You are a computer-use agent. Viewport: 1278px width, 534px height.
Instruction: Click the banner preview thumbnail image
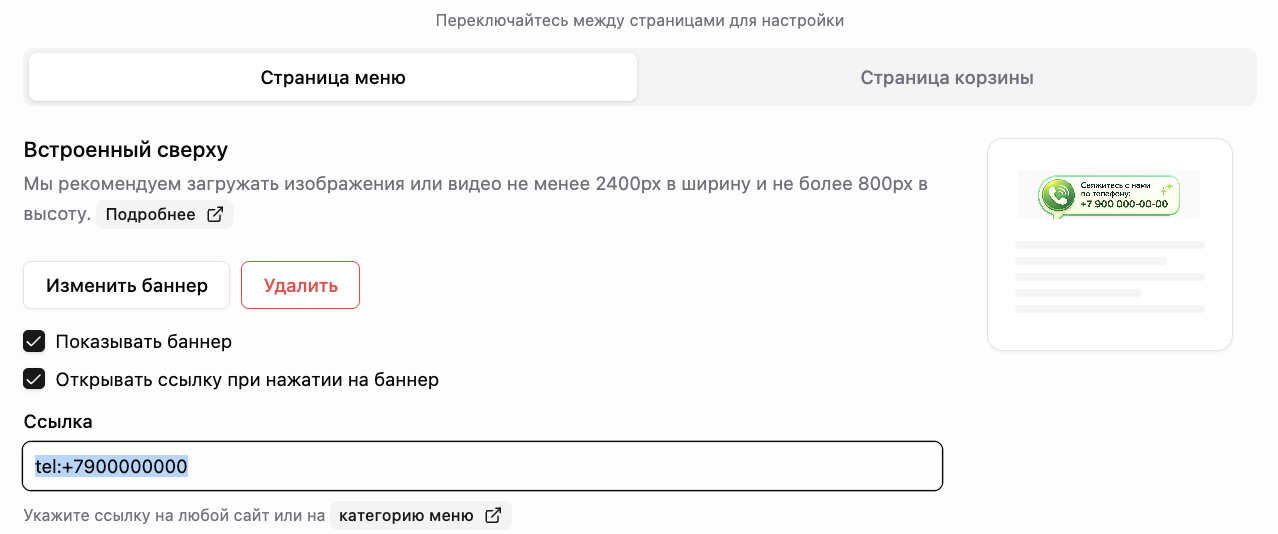pyautogui.click(x=1109, y=195)
